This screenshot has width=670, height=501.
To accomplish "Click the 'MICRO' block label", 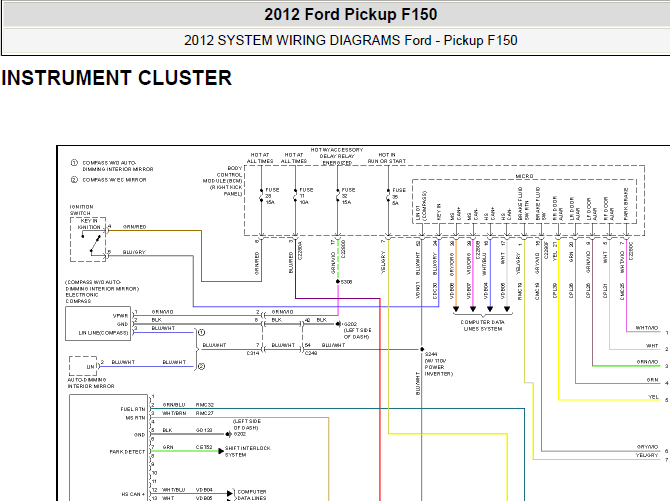I will pos(524,176).
